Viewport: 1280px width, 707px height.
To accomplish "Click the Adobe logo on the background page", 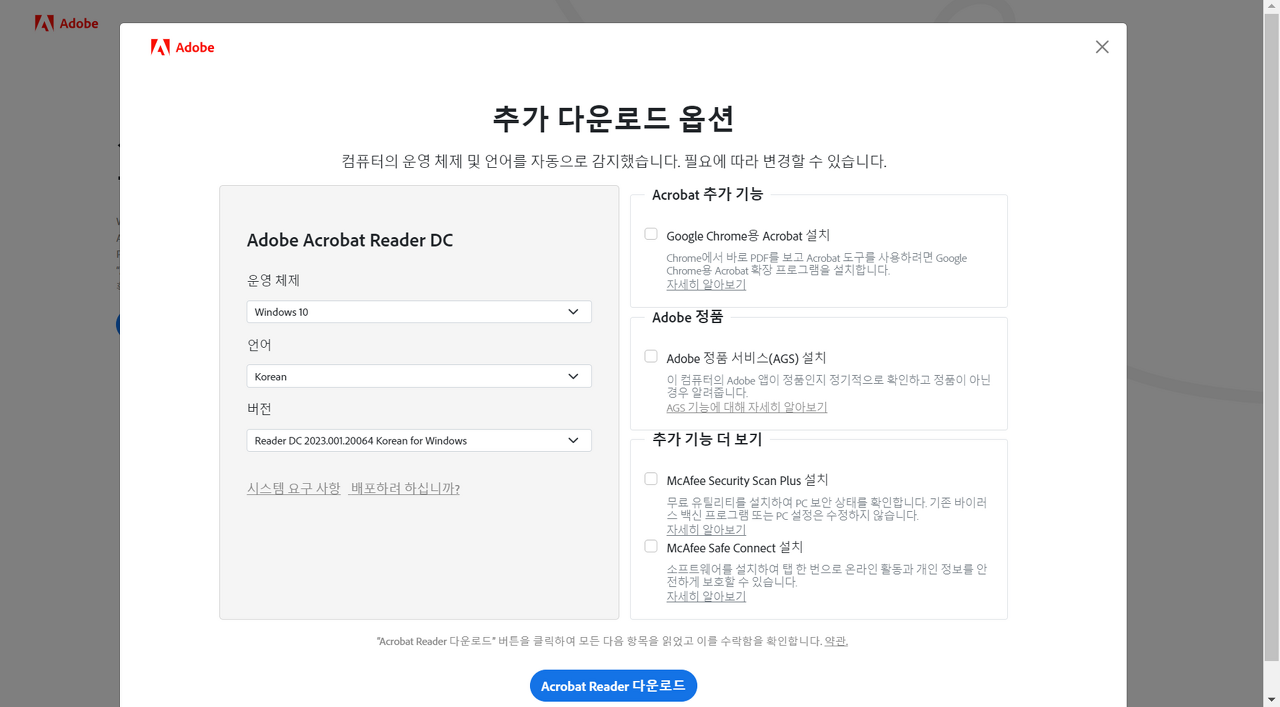I will 66,23.
